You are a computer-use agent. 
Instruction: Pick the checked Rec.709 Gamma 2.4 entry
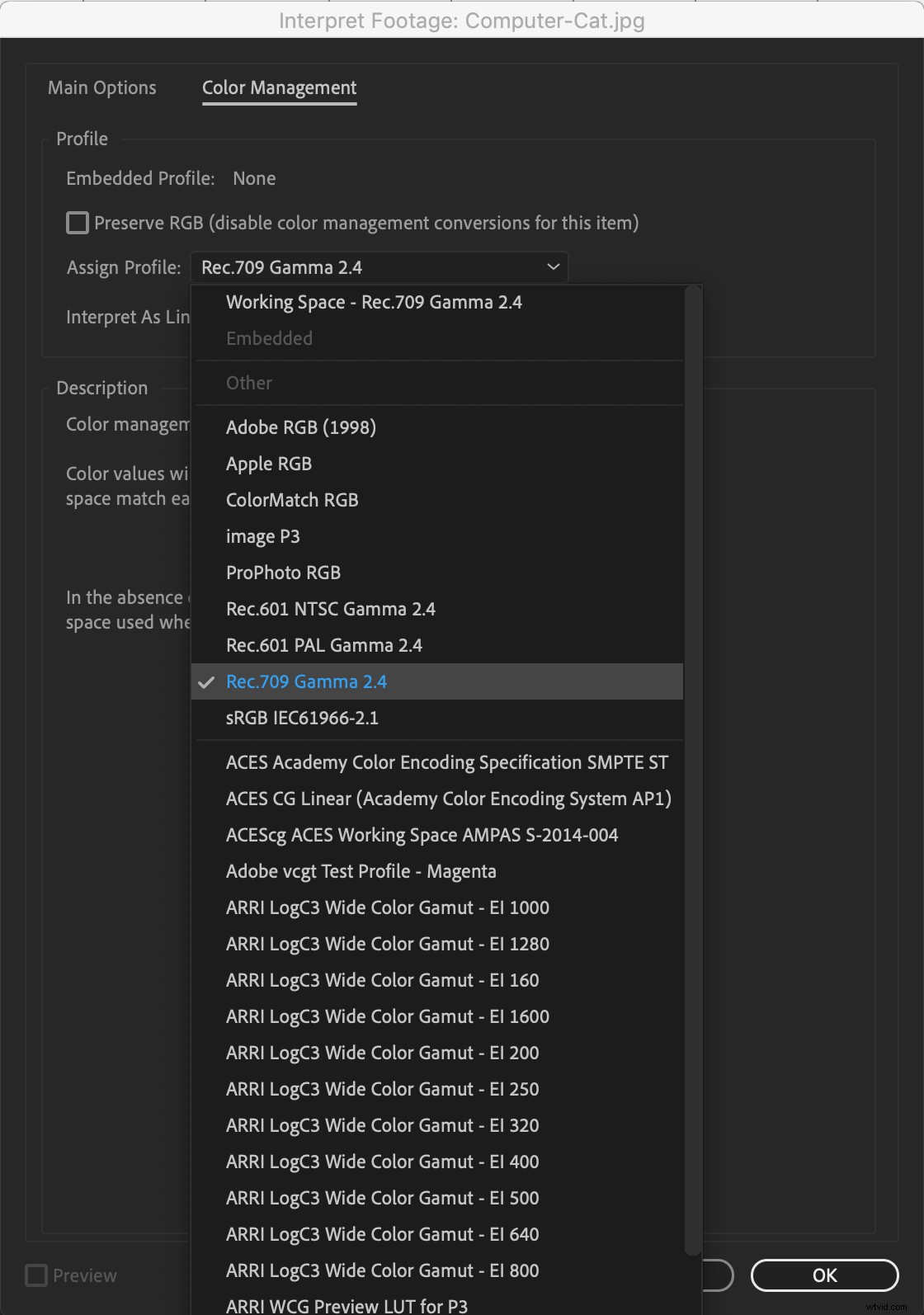point(437,681)
